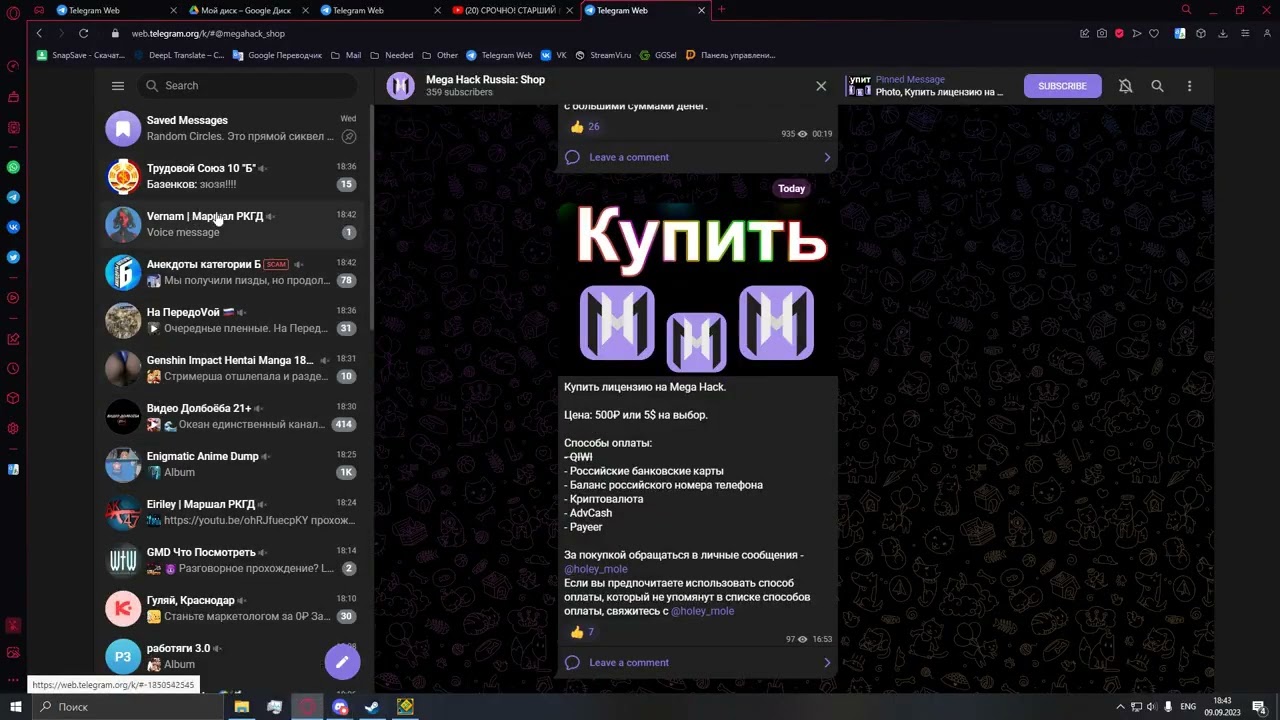Toggle the red ad-blocker shield icon
The height and width of the screenshot is (720, 1280).
pyautogui.click(x=1119, y=33)
